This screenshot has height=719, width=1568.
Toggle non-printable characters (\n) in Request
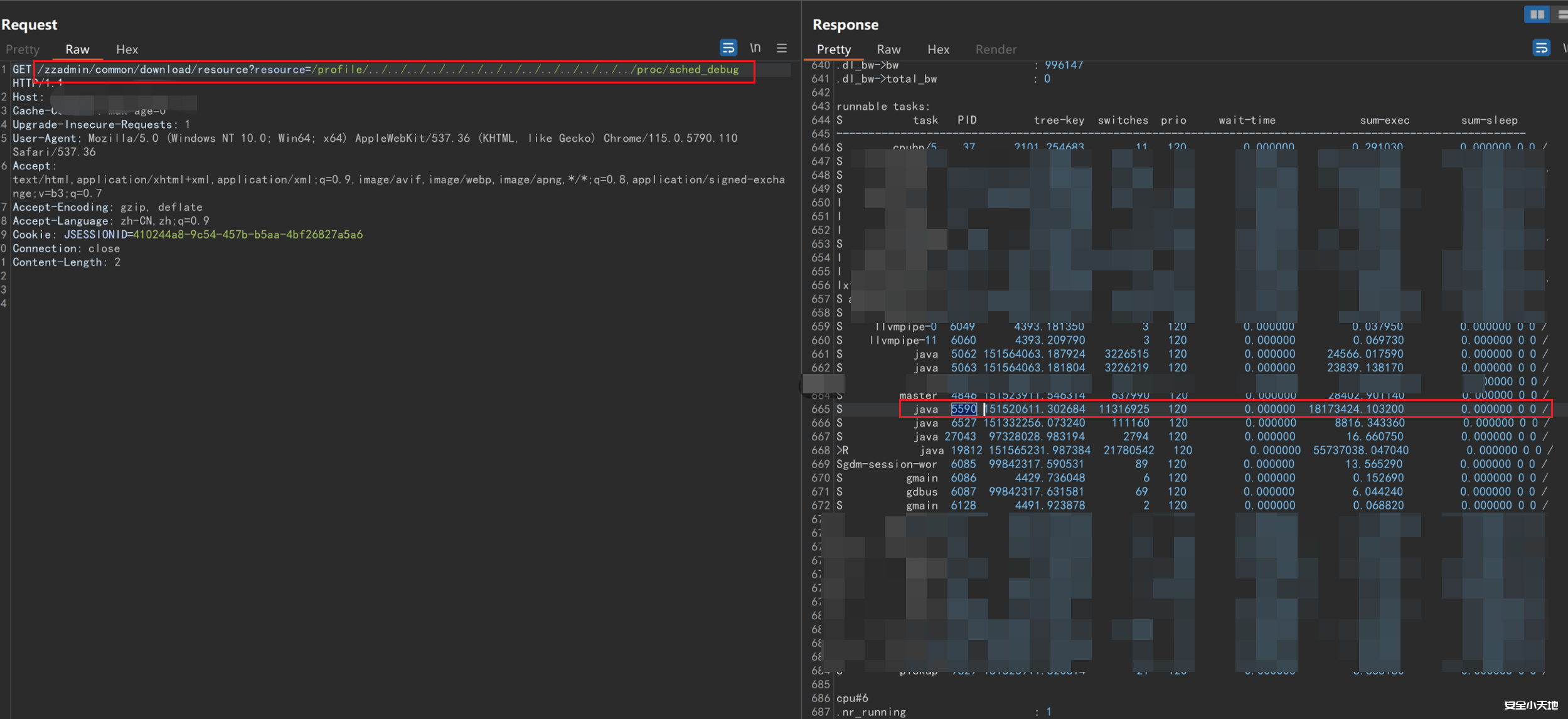[755, 48]
